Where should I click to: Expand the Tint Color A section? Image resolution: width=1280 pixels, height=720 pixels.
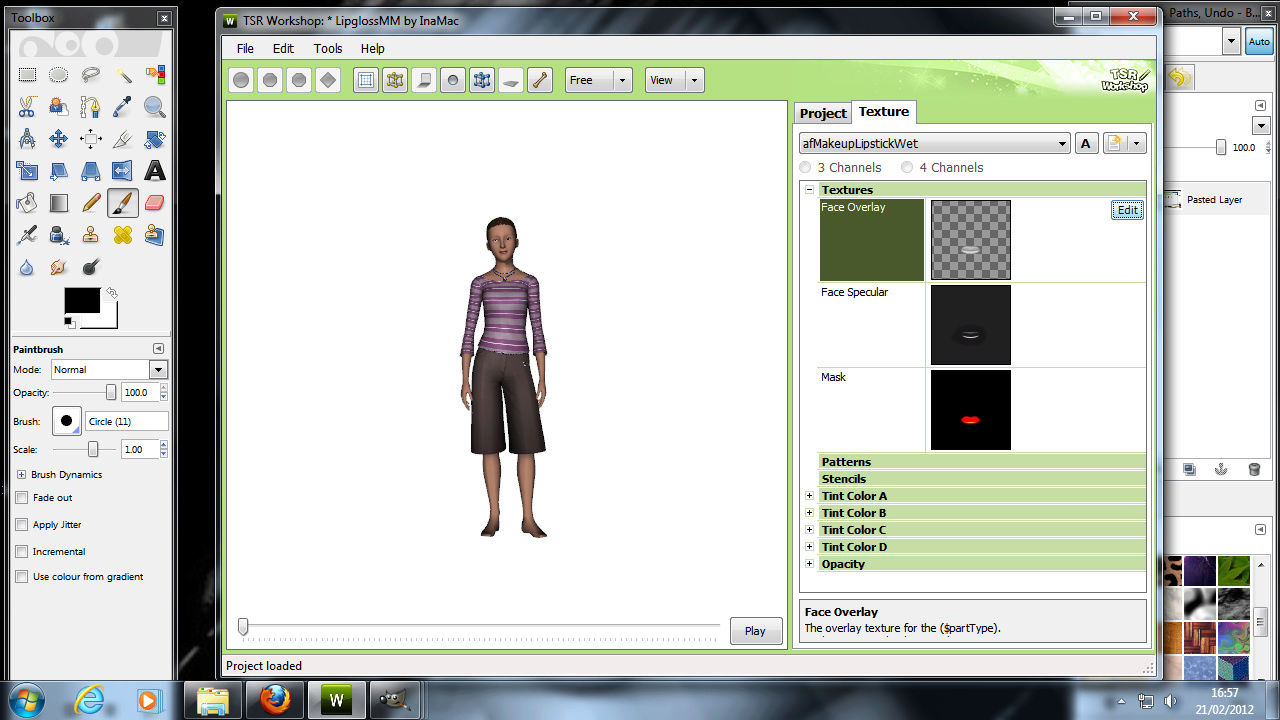[x=809, y=496]
